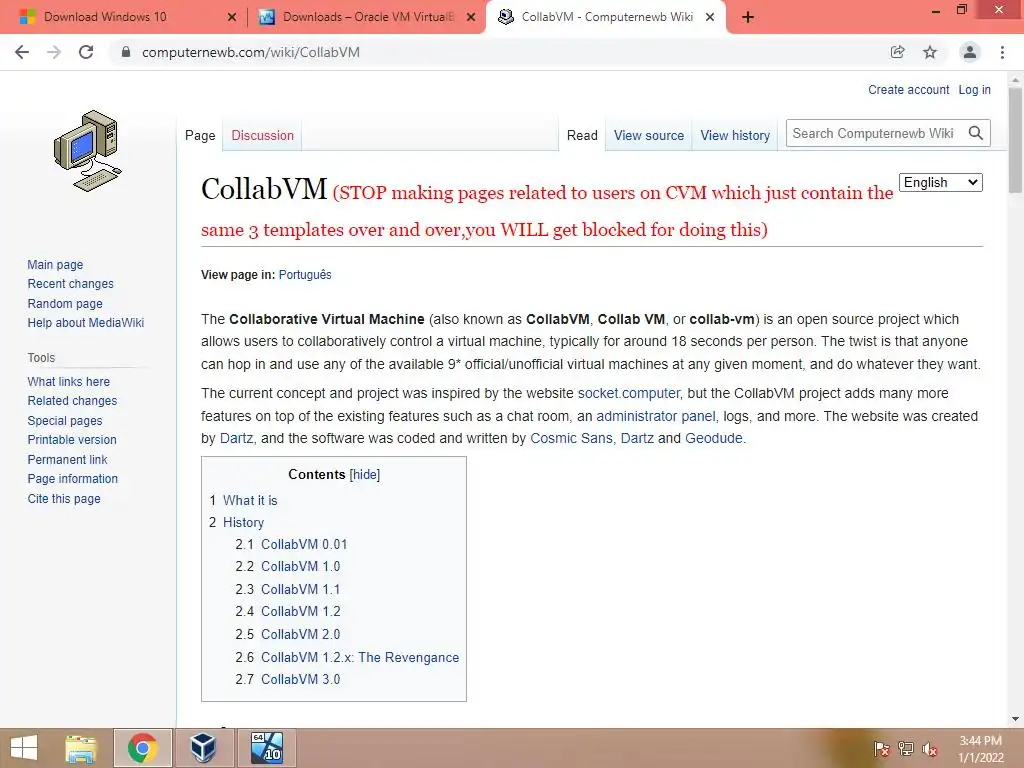This screenshot has height=768, width=1024.
Task: Click the page vertical scrollbar thumb
Action: click(1015, 140)
